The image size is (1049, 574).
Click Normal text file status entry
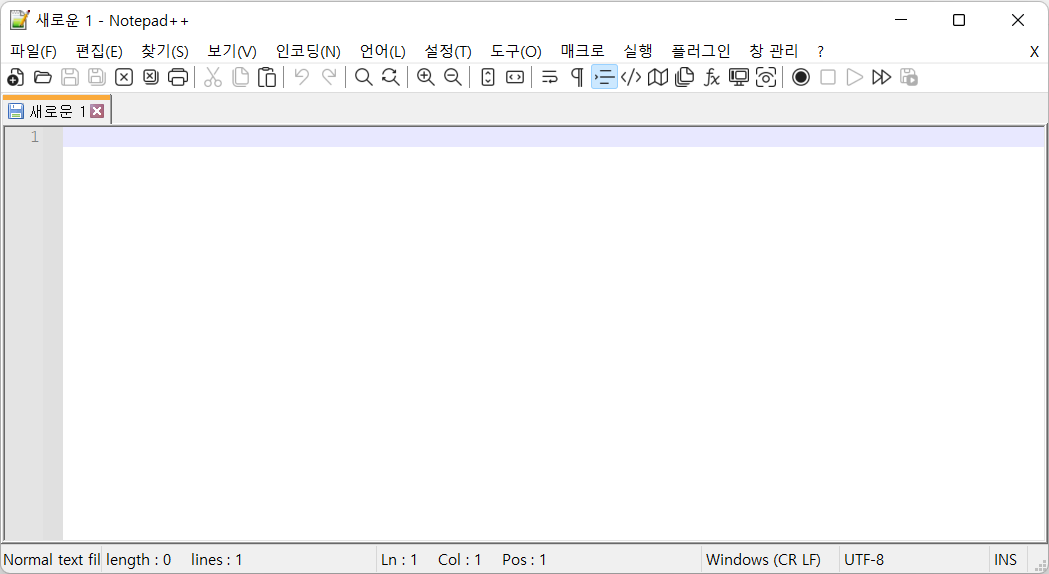tap(52, 559)
